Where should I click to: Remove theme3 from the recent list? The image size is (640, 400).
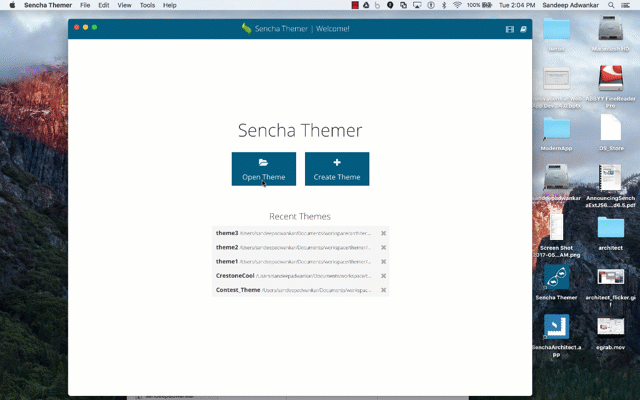click(383, 233)
